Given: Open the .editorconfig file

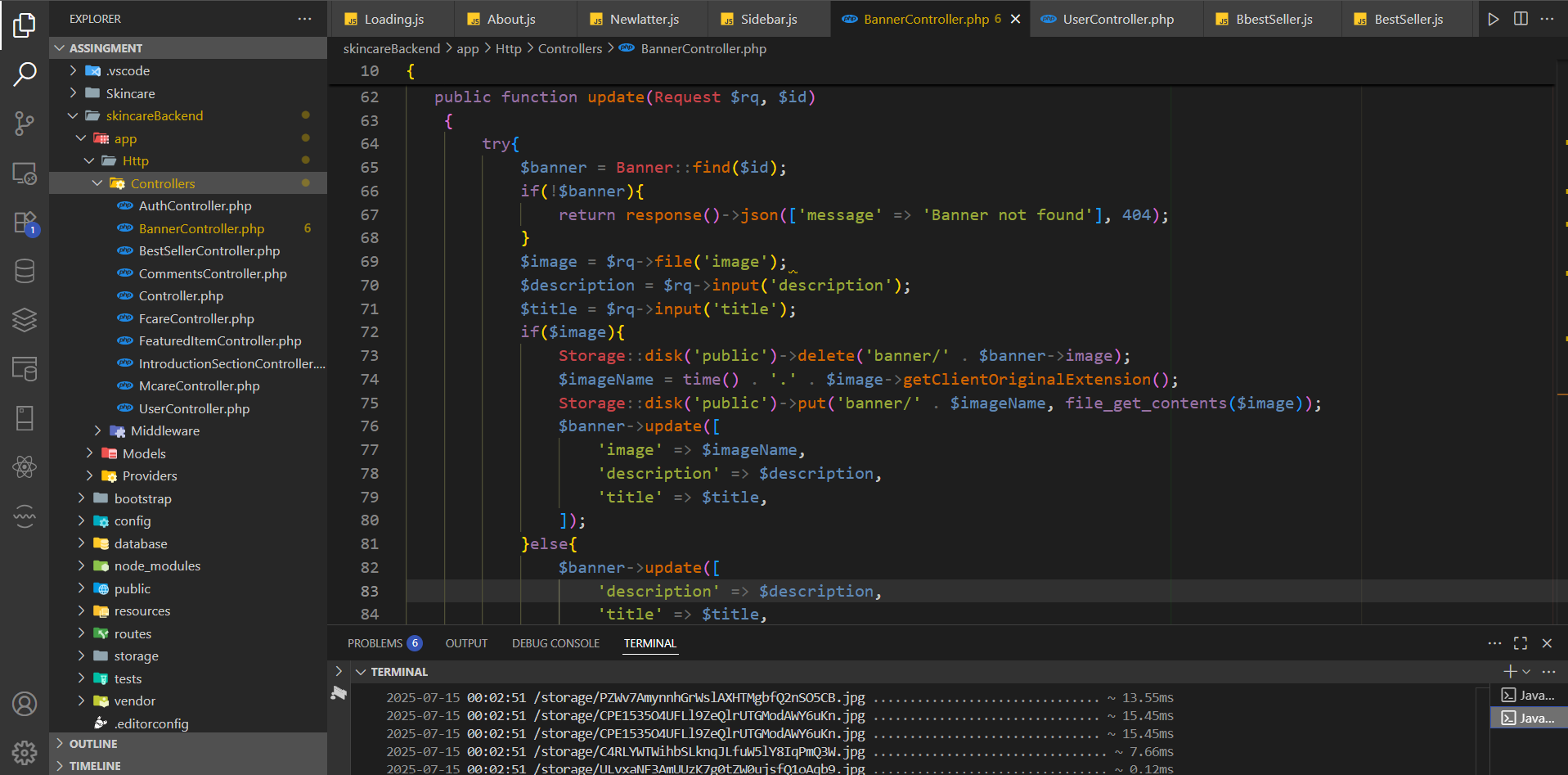Looking at the screenshot, I should (188, 723).
